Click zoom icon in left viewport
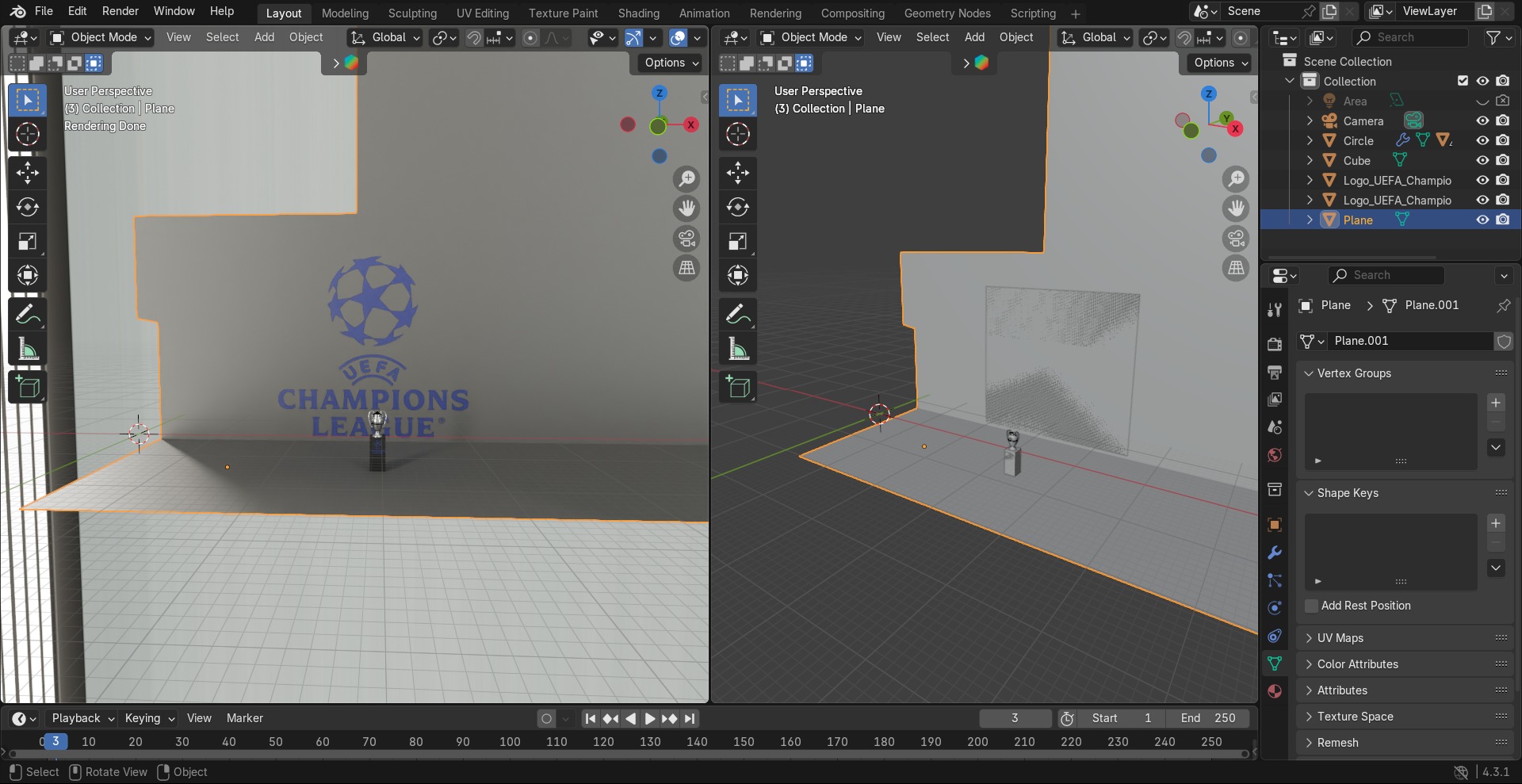Image resolution: width=1522 pixels, height=784 pixels. tap(686, 179)
